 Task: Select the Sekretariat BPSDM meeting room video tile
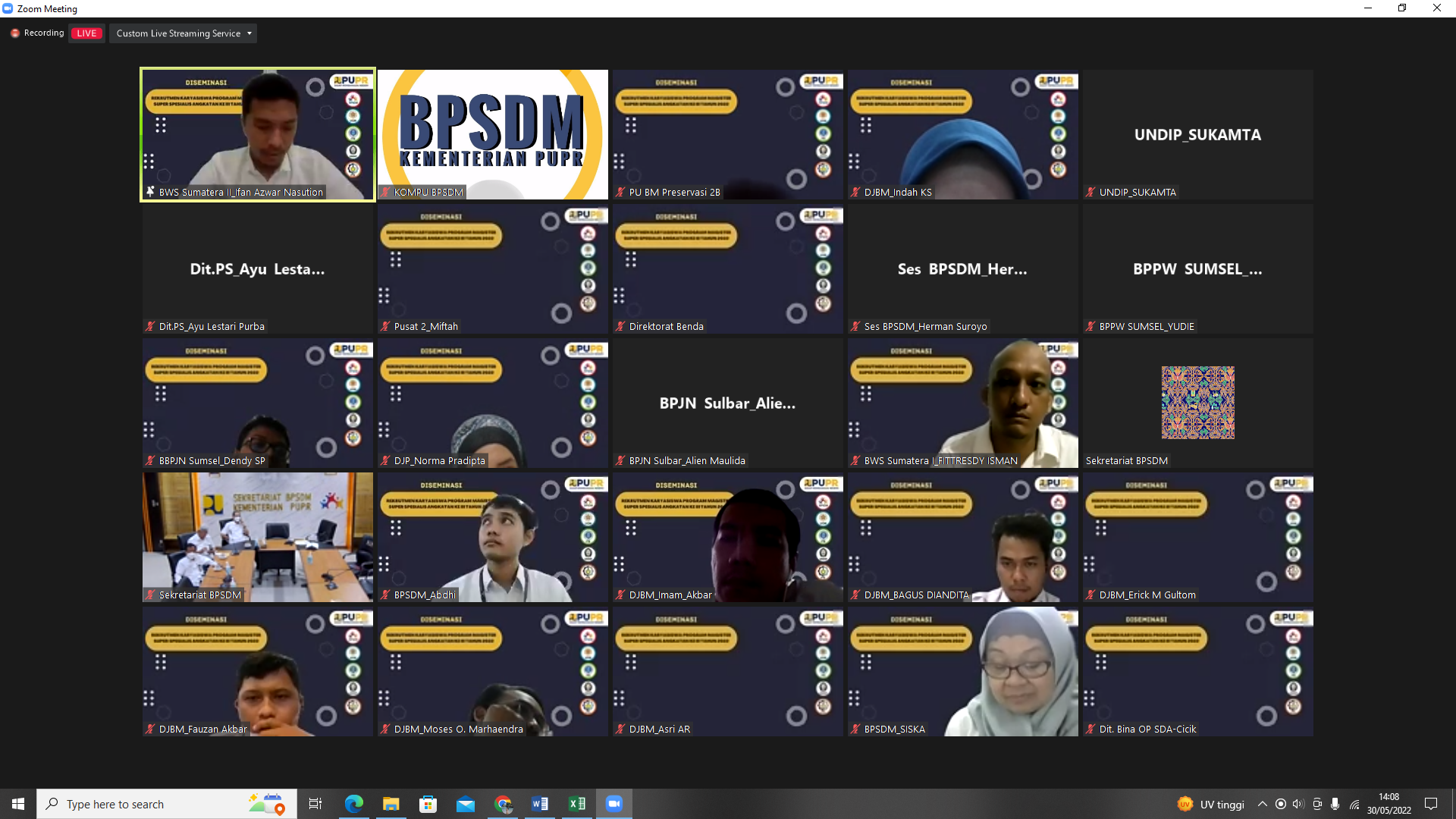click(258, 537)
